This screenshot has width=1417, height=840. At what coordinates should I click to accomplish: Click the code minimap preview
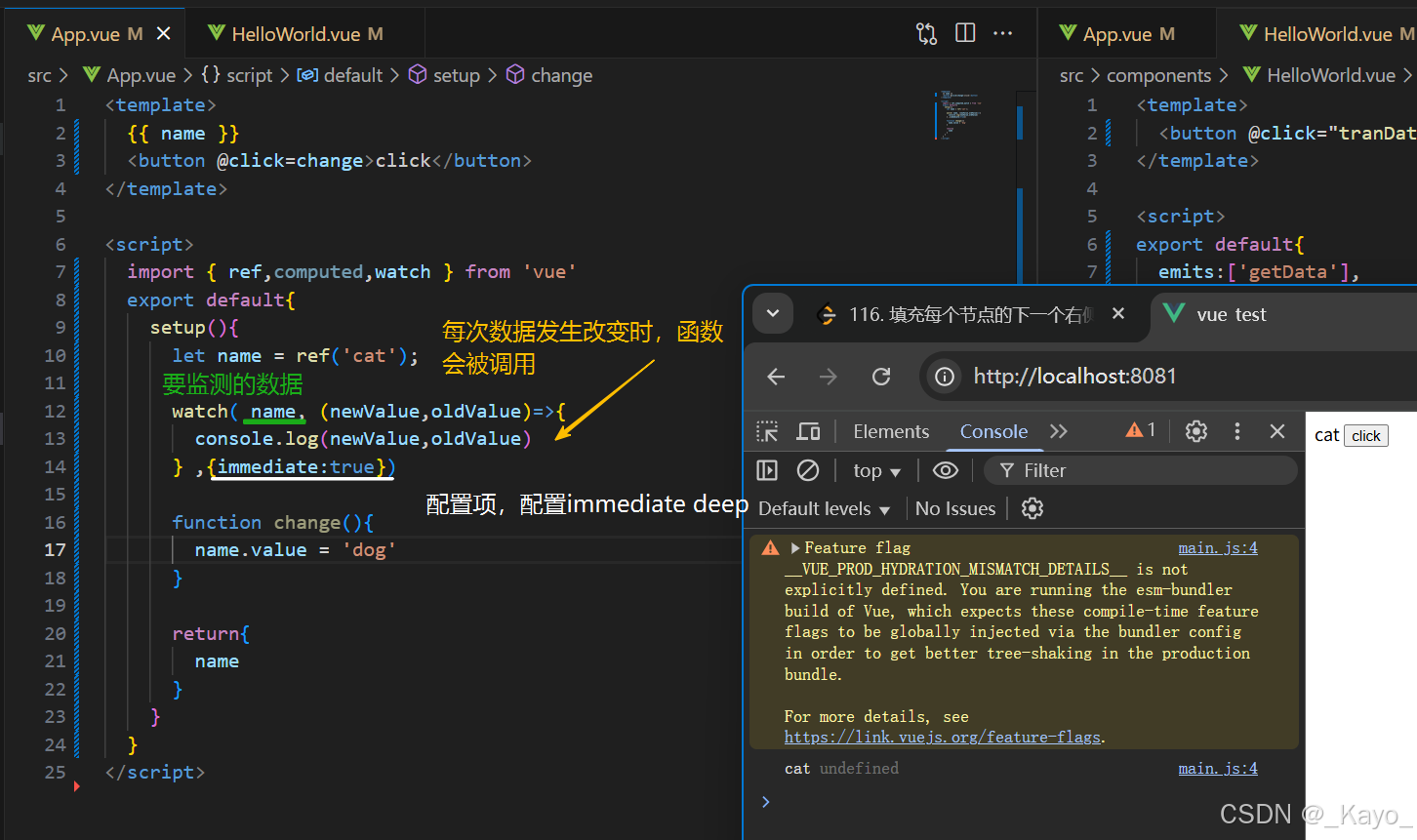click(960, 115)
